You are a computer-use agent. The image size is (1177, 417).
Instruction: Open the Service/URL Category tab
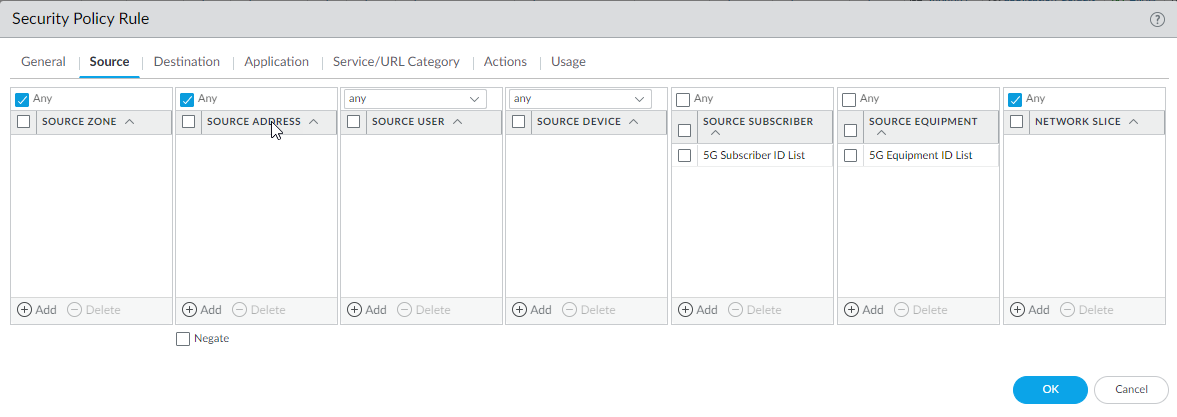click(x=396, y=62)
